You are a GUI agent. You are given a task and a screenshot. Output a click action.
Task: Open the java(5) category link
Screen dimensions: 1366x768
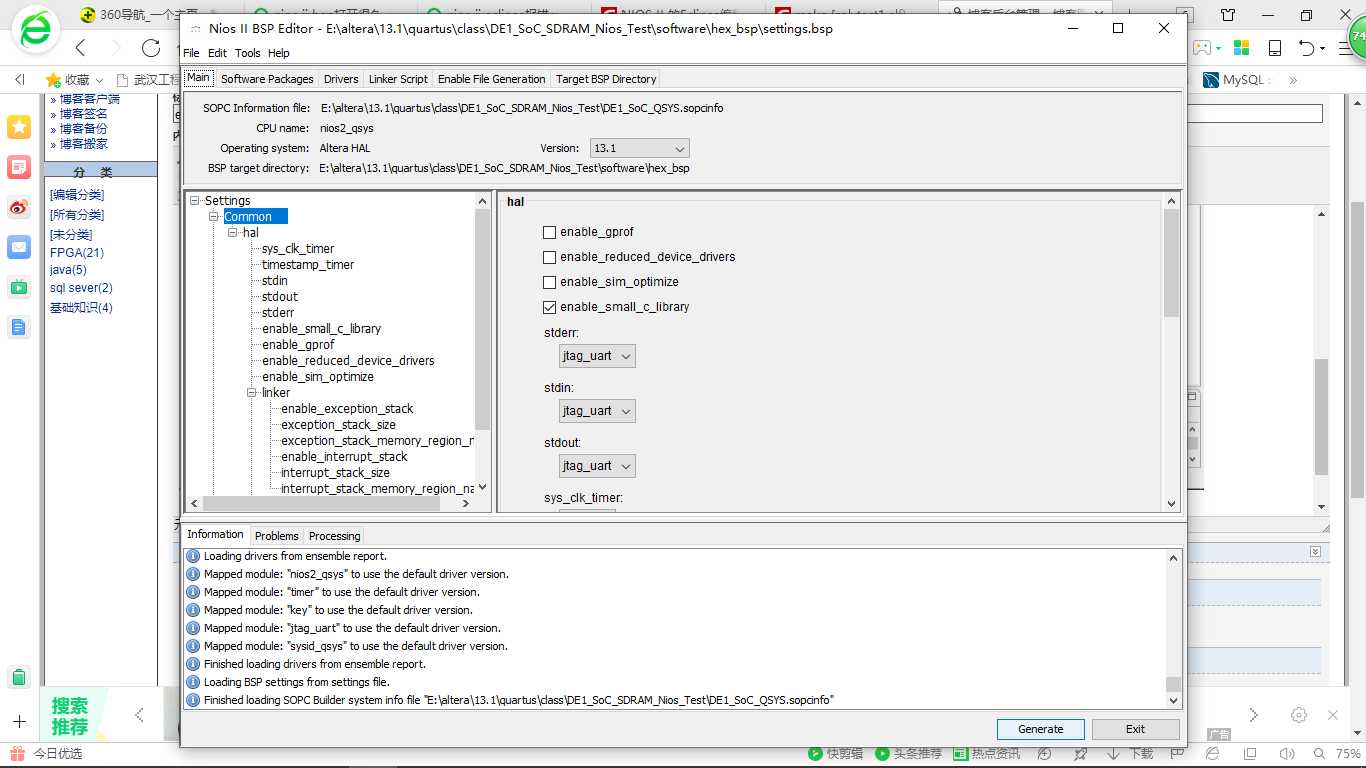pyautogui.click(x=68, y=270)
